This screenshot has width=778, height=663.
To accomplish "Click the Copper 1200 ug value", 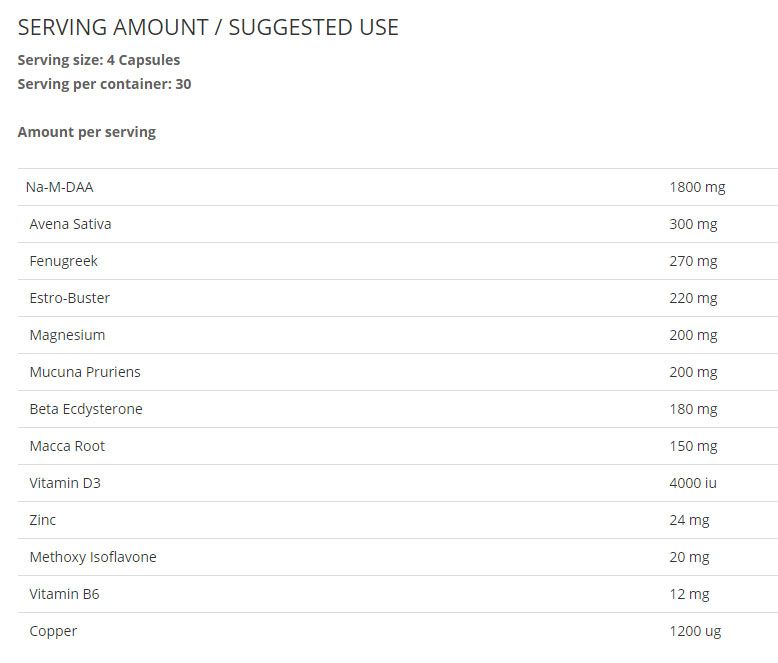I will coord(695,631).
